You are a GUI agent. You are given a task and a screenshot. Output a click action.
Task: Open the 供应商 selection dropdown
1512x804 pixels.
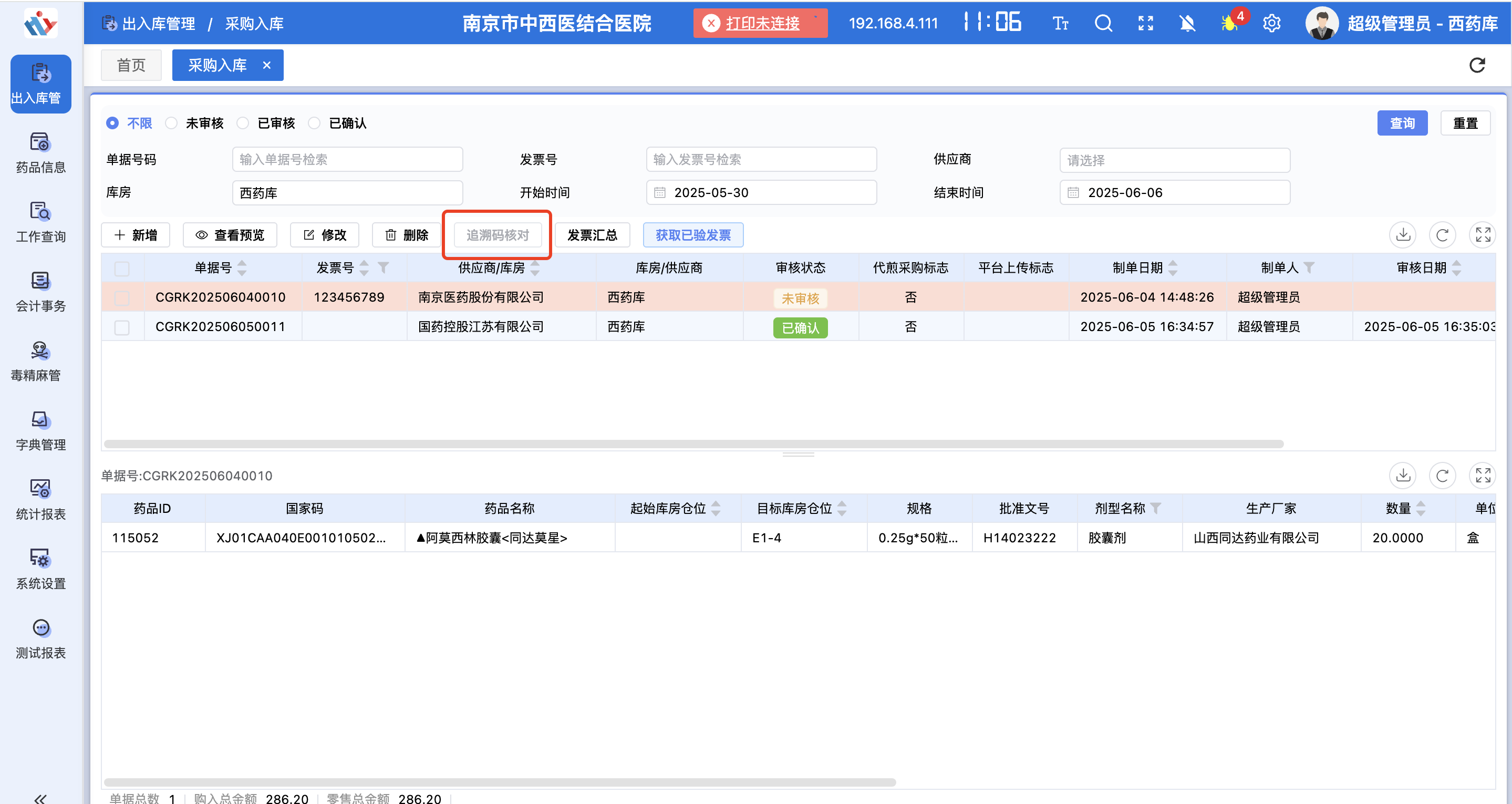(1175, 160)
